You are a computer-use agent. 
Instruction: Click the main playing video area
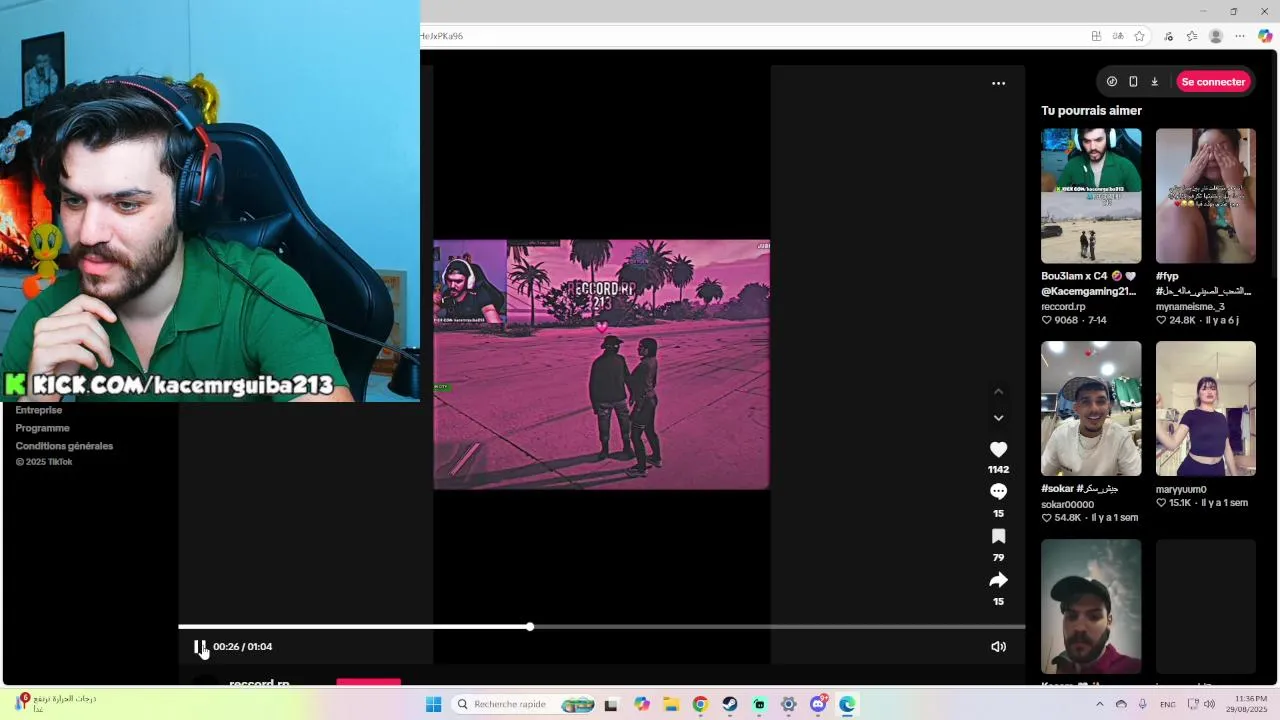[x=601, y=364]
